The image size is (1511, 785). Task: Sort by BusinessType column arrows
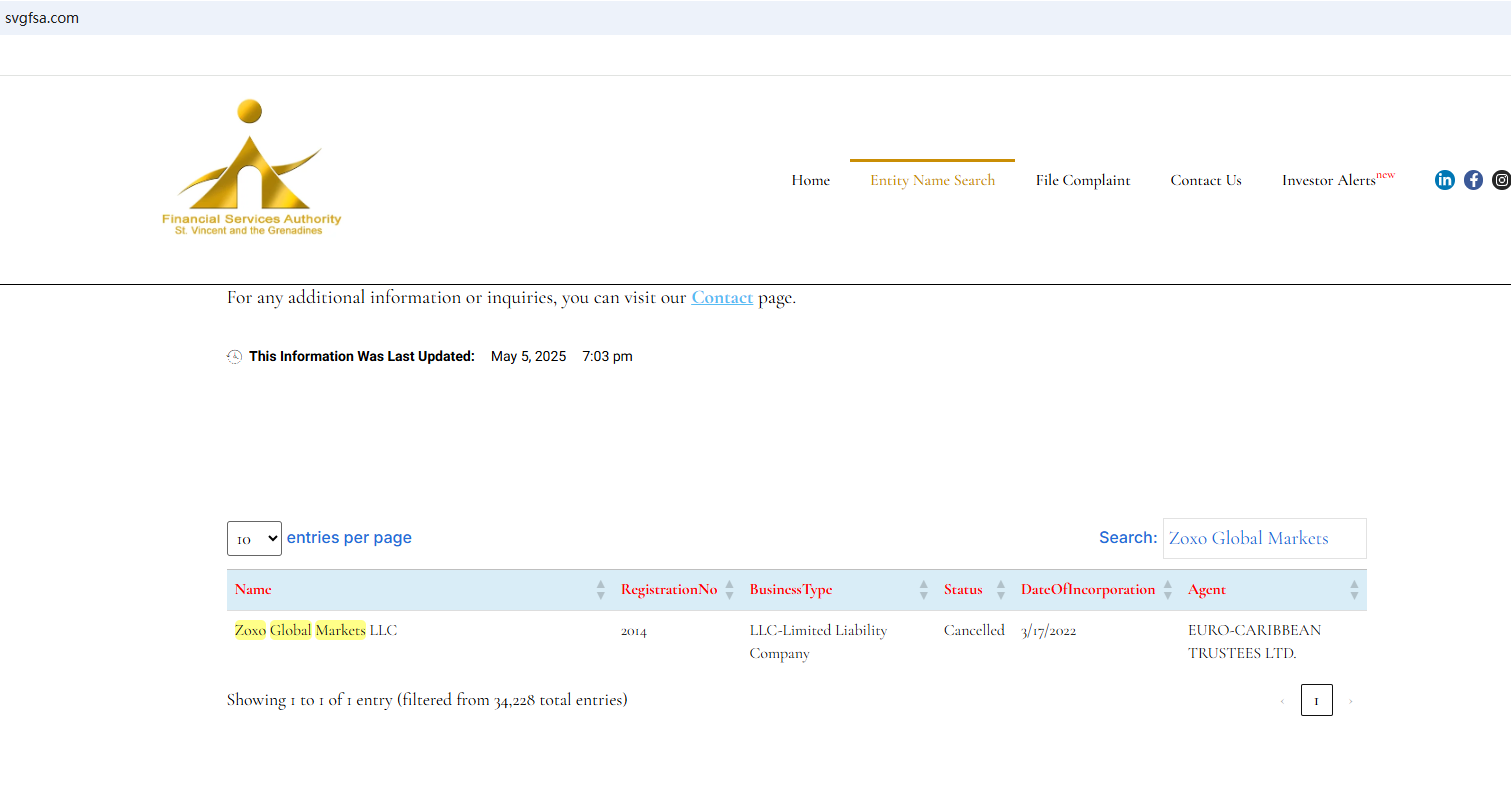923,590
